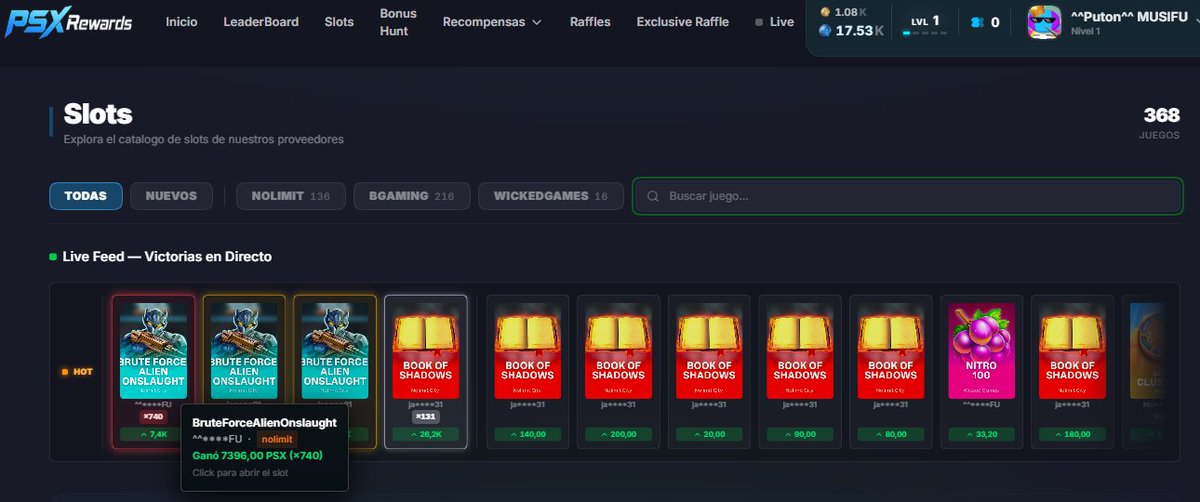
Task: Go to Inicio page
Action: pos(181,22)
